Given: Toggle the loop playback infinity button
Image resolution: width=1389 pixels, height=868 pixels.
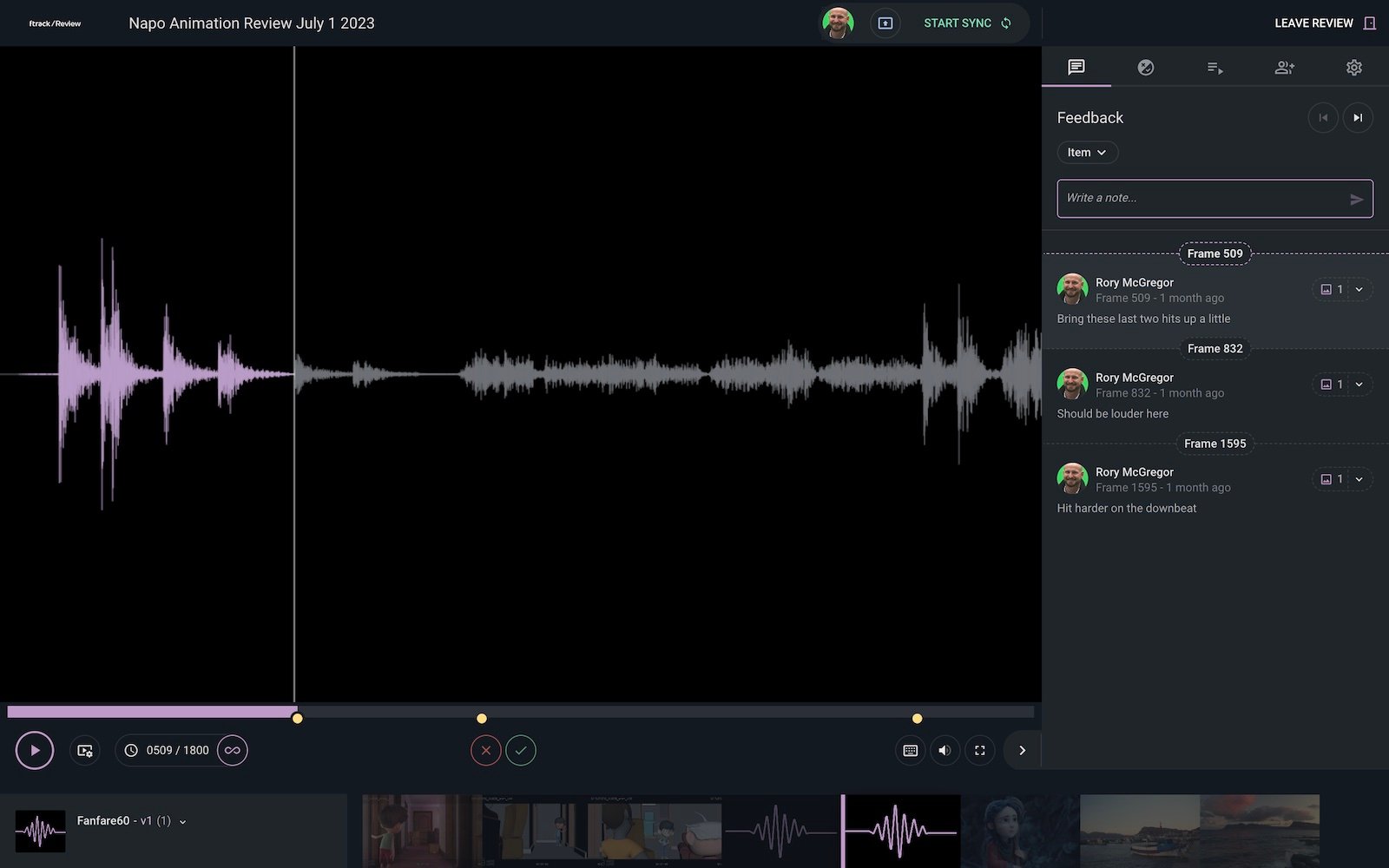Looking at the screenshot, I should click(x=233, y=751).
